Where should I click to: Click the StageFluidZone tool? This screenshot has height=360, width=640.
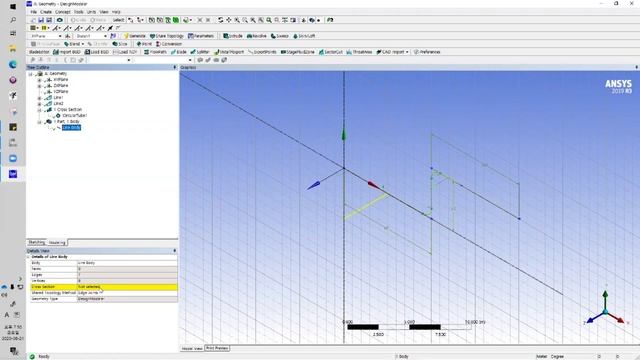click(x=298, y=52)
